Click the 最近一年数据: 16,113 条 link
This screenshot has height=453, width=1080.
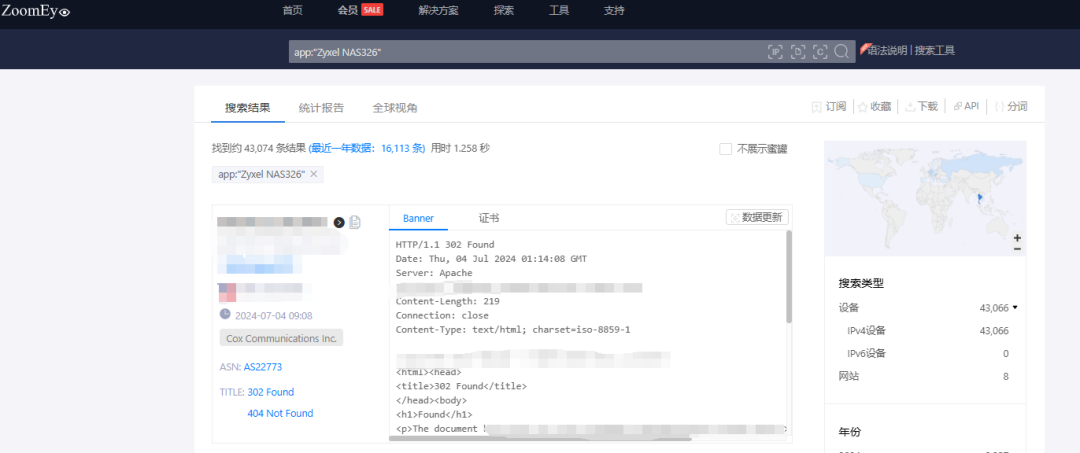(x=367, y=148)
